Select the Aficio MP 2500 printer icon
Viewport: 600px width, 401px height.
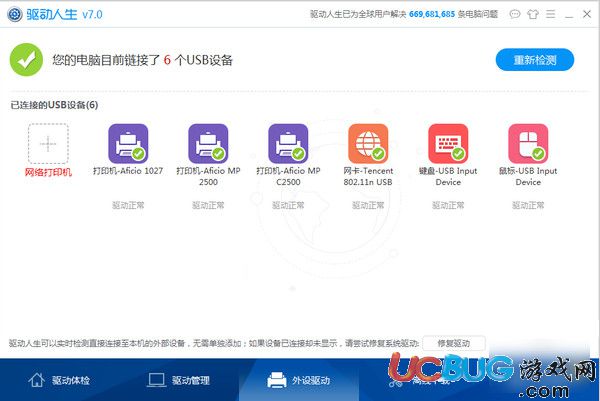pyautogui.click(x=208, y=143)
